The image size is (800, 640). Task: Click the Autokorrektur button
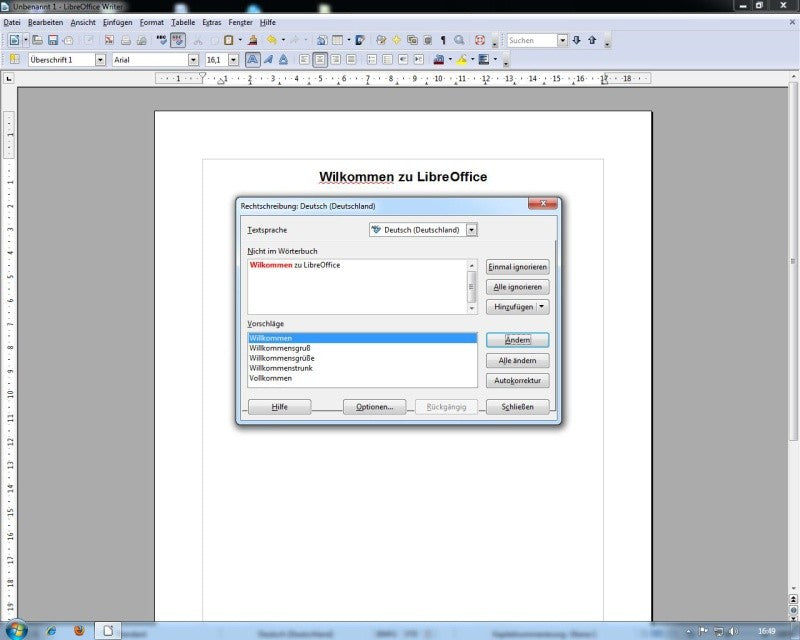point(517,380)
